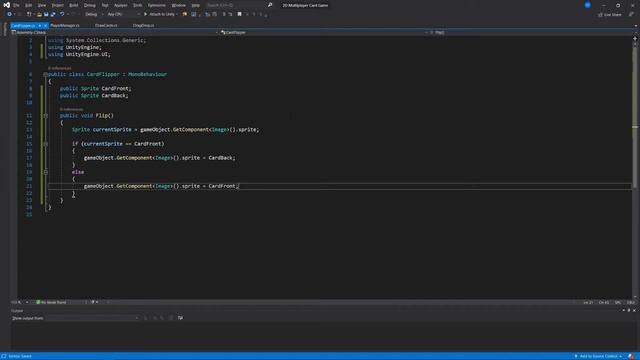The image size is (640, 360).
Task: Open the Assembly-CSharp project dropdown
Action: pos(115,32)
